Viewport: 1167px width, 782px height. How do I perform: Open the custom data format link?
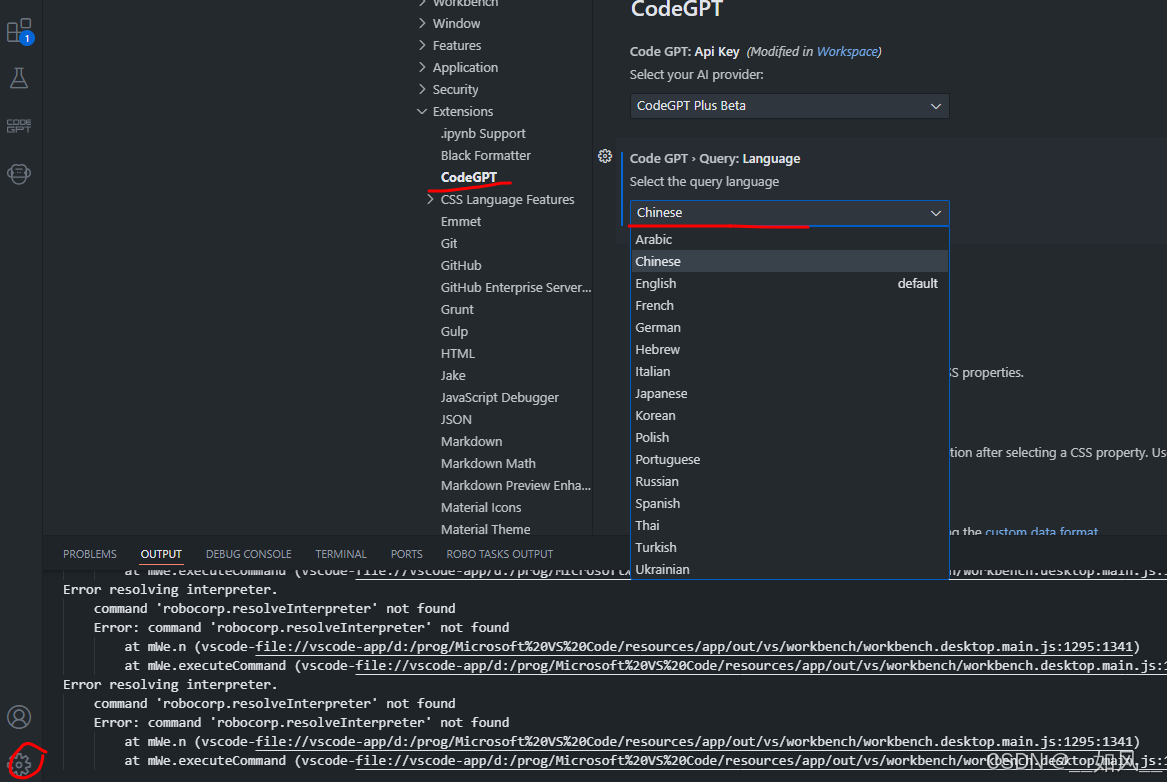[1041, 531]
